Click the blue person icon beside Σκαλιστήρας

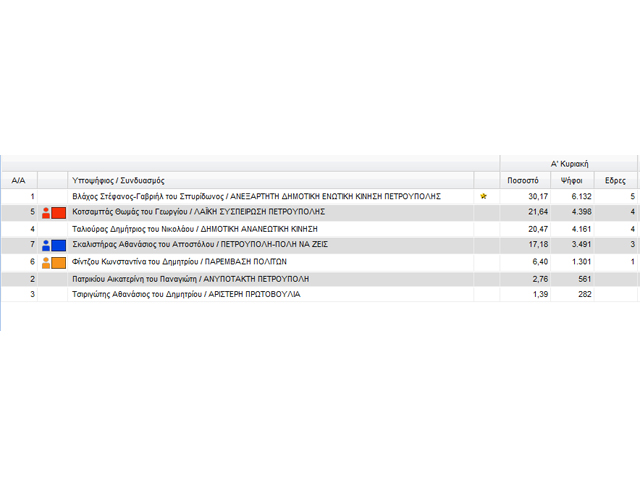click(x=46, y=246)
